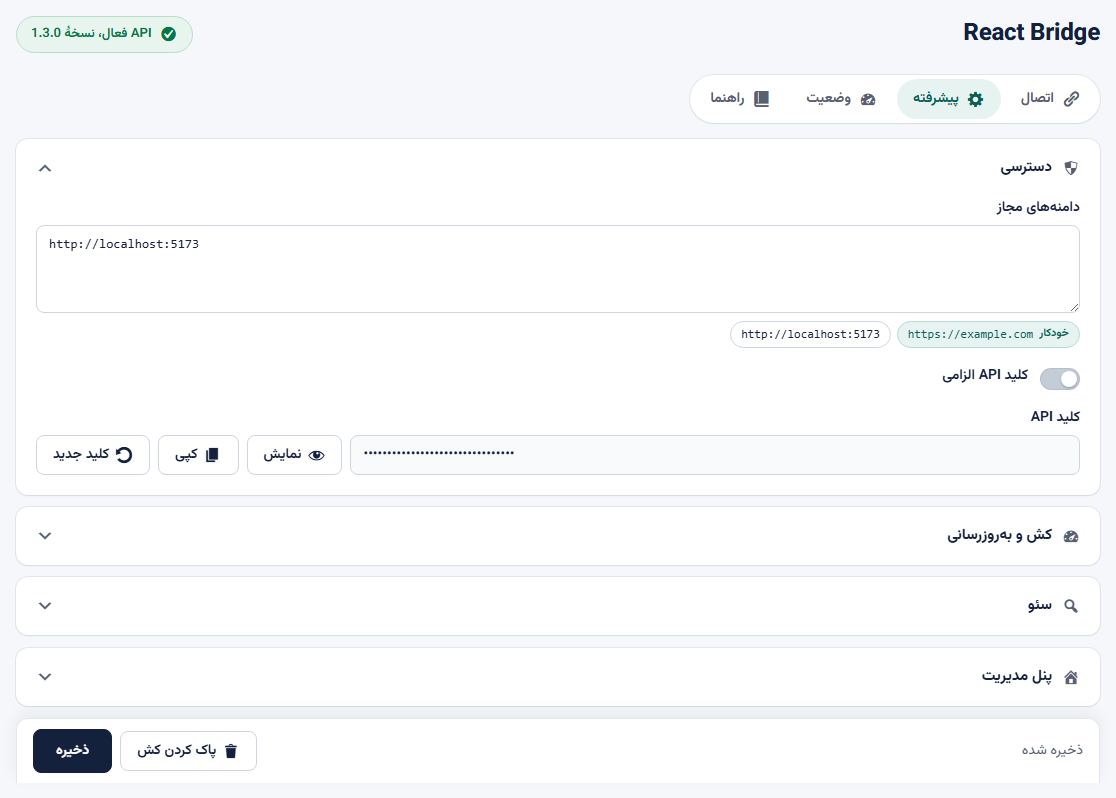Click the کلید API الزامی label text

pyautogui.click(x=985, y=375)
